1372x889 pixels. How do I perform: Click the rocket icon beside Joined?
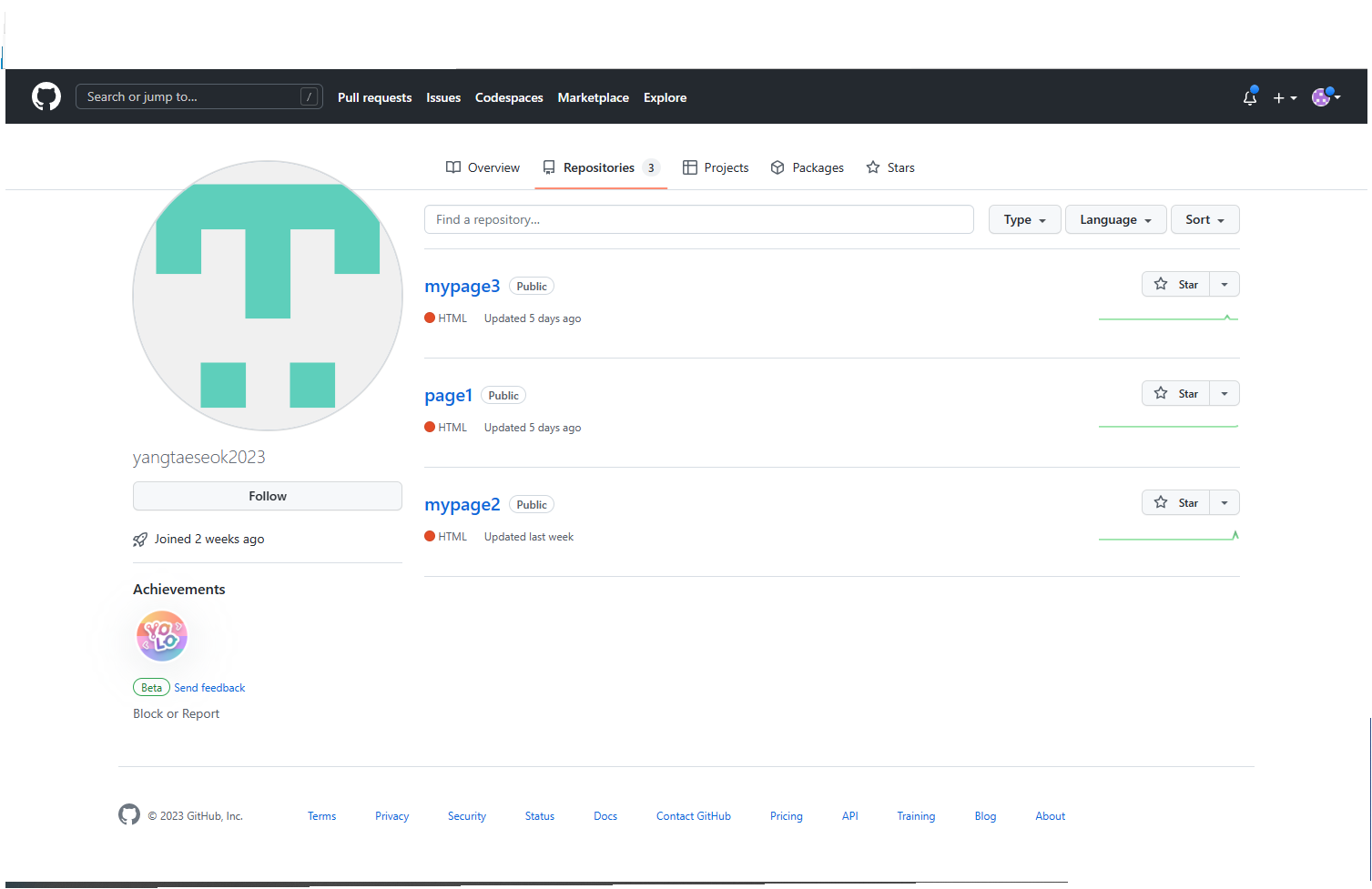pos(140,540)
